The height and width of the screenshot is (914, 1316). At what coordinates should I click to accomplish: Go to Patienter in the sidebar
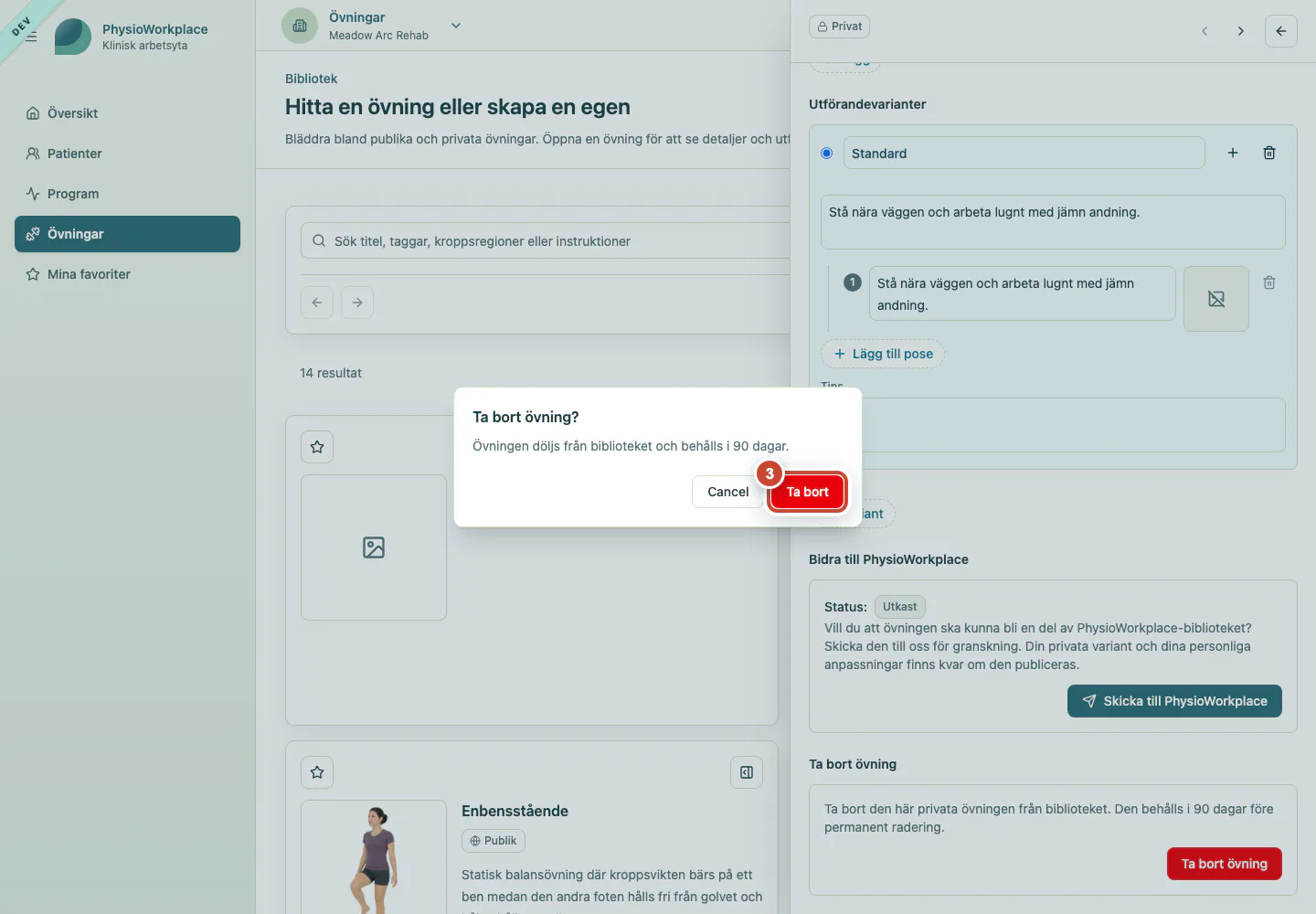pyautogui.click(x=127, y=154)
